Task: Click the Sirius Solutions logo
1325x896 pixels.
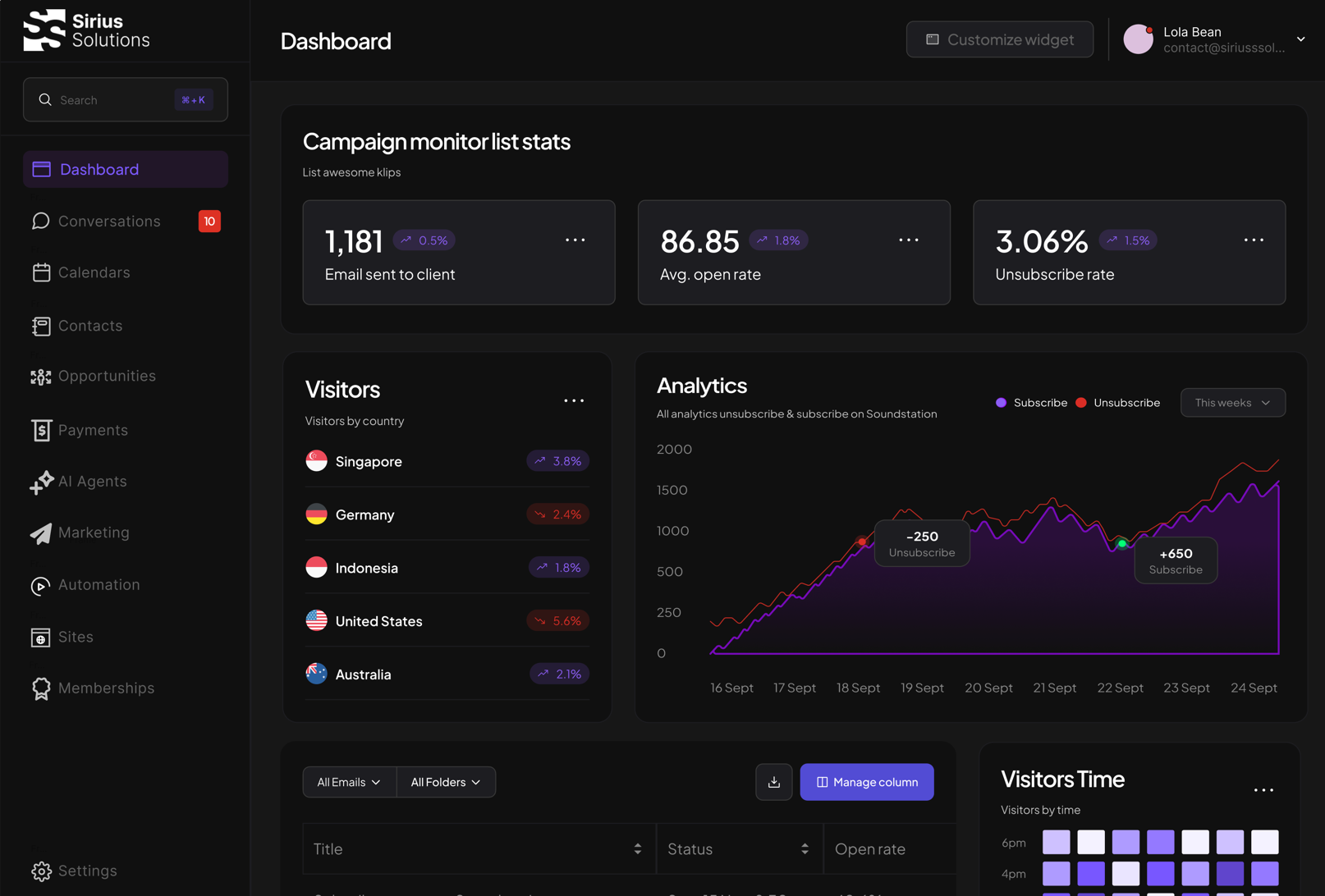Action: coord(86,30)
